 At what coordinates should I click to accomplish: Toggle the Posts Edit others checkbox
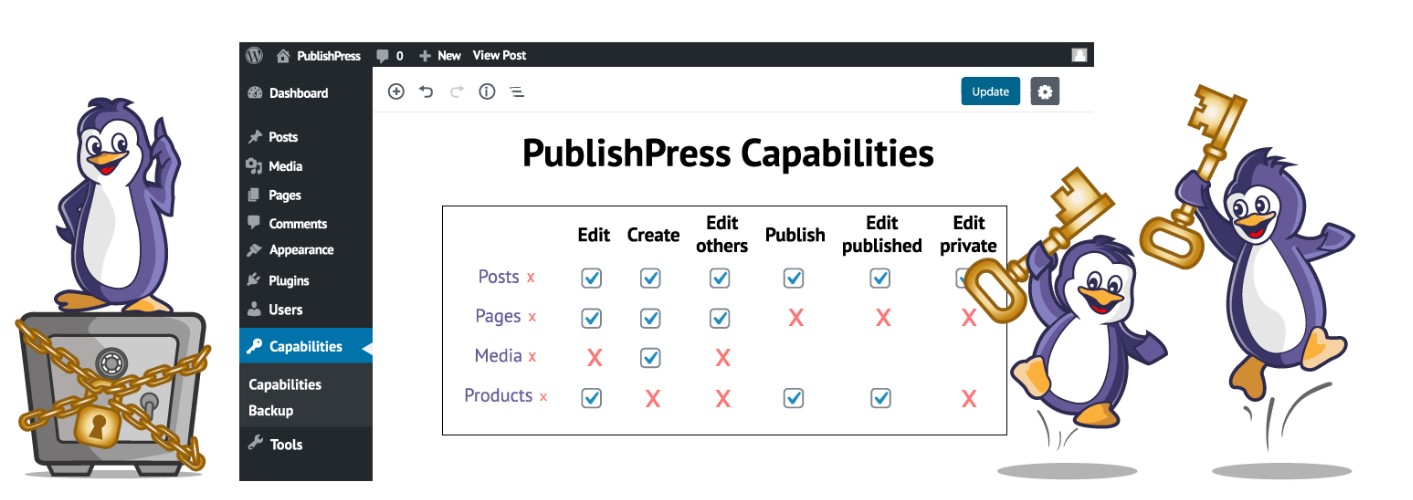(x=720, y=278)
